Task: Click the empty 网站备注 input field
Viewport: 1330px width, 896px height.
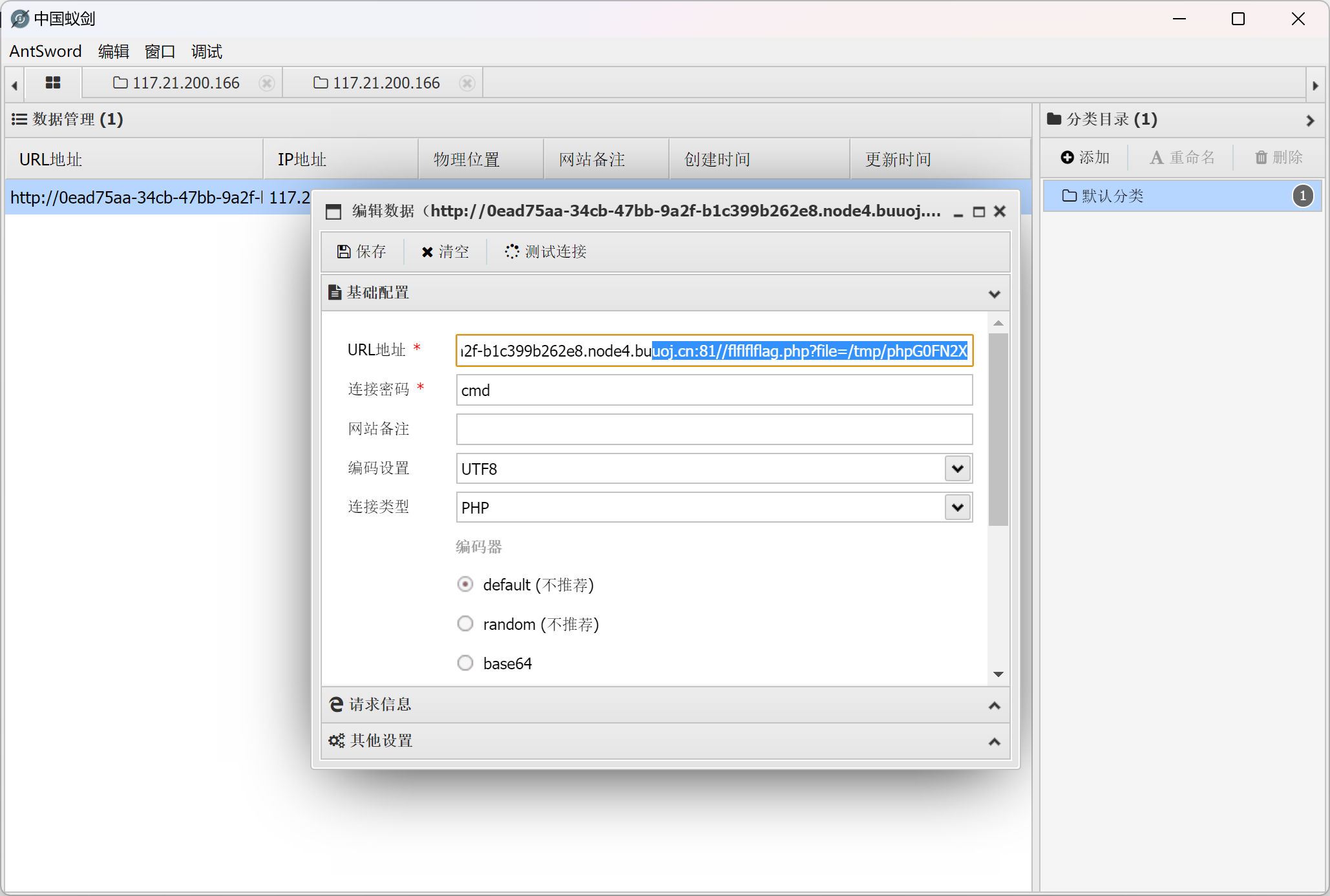Action: [714, 429]
